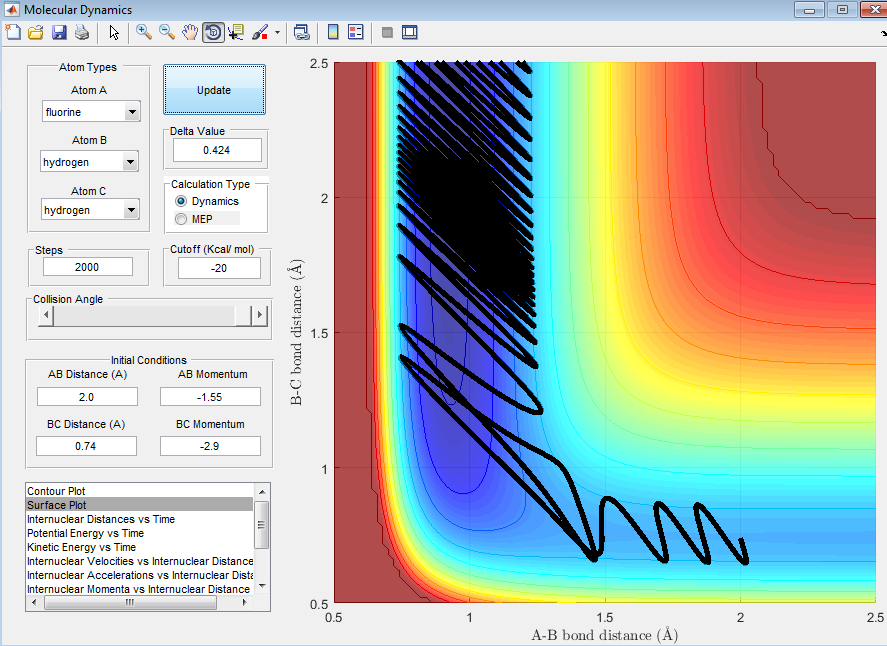Choose Potential Energy vs Time list entry
The width and height of the screenshot is (887, 646).
pyautogui.click(x=85, y=533)
